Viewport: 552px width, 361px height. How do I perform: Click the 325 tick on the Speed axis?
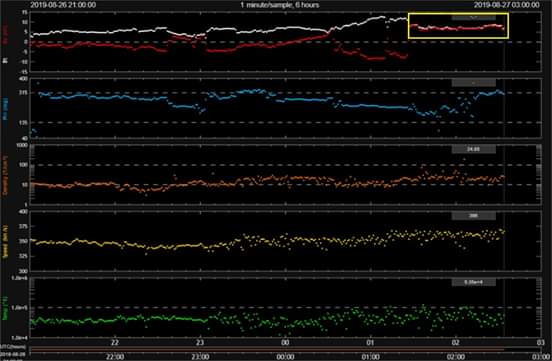click(24, 256)
